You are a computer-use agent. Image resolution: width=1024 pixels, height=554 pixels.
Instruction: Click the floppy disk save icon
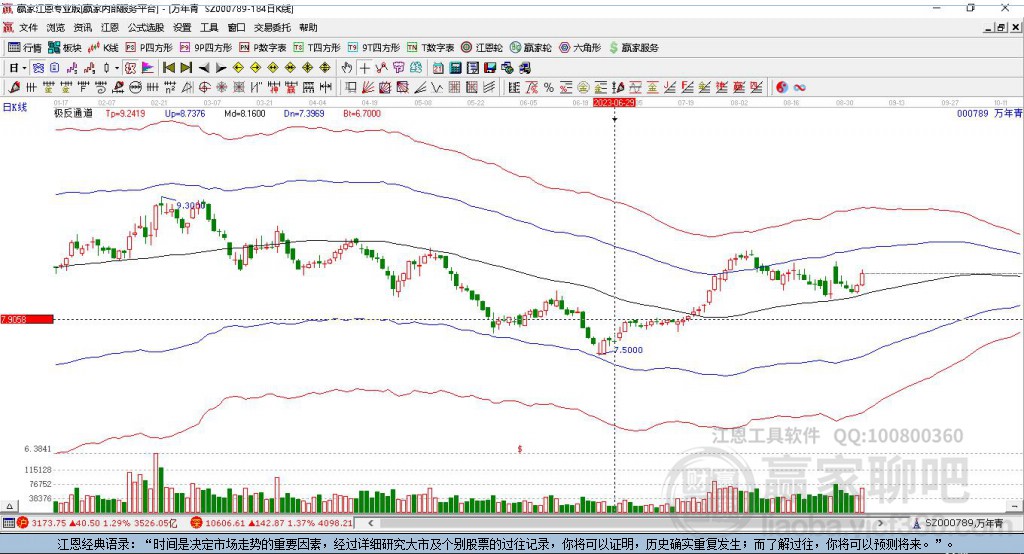click(x=490, y=68)
